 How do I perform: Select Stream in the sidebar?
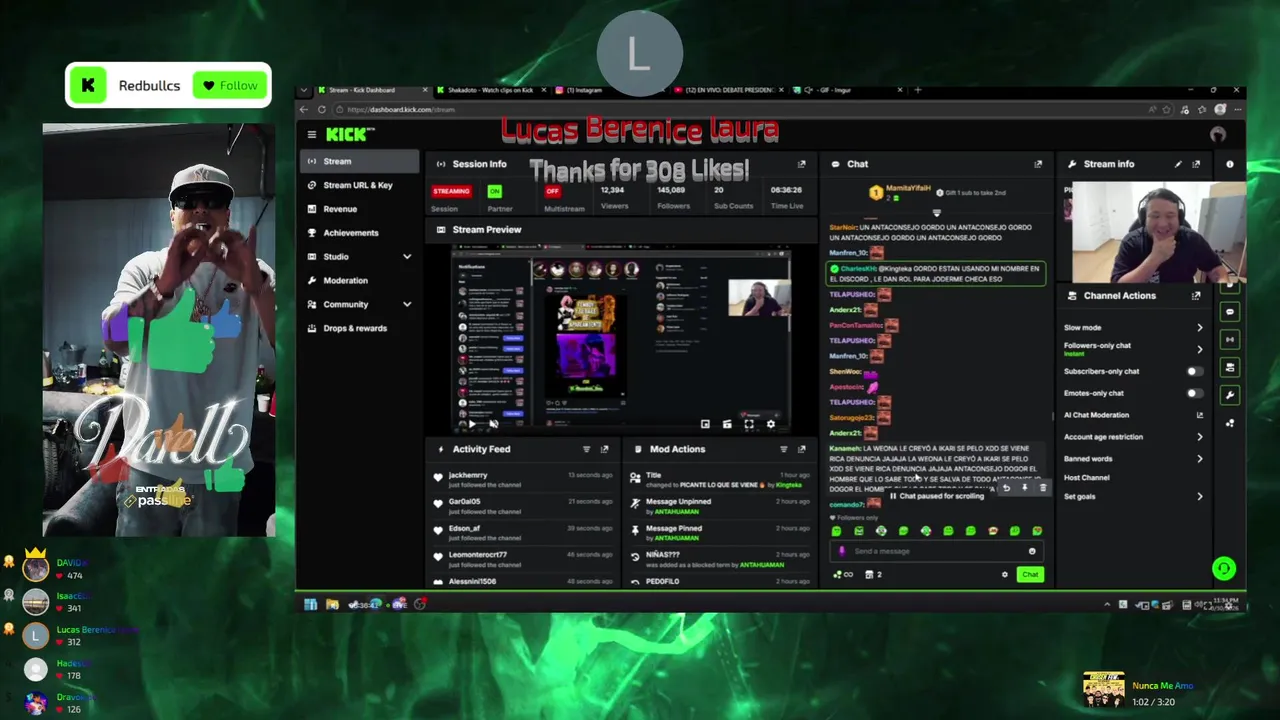[x=360, y=161]
